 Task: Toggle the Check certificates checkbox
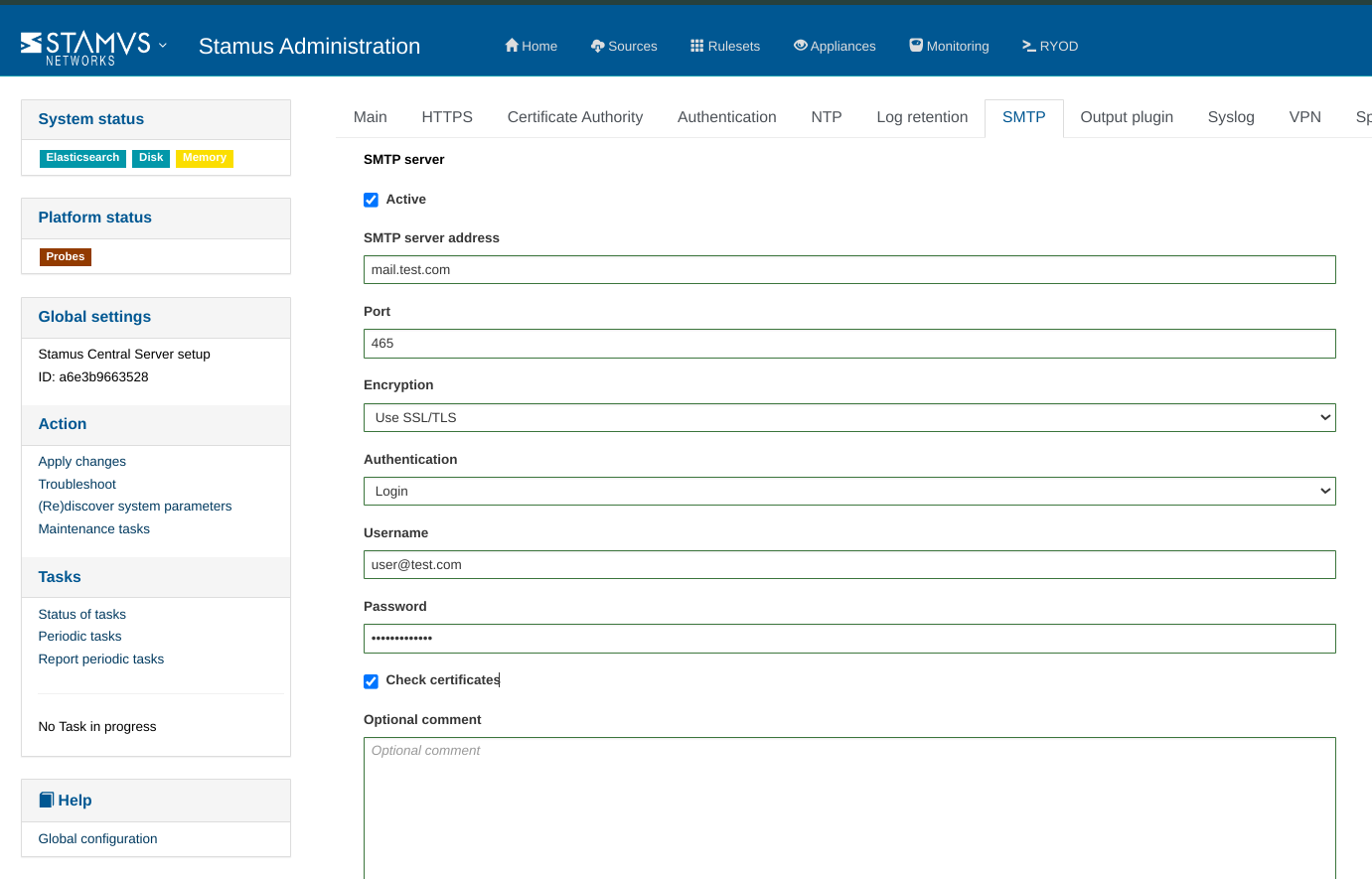(x=371, y=681)
